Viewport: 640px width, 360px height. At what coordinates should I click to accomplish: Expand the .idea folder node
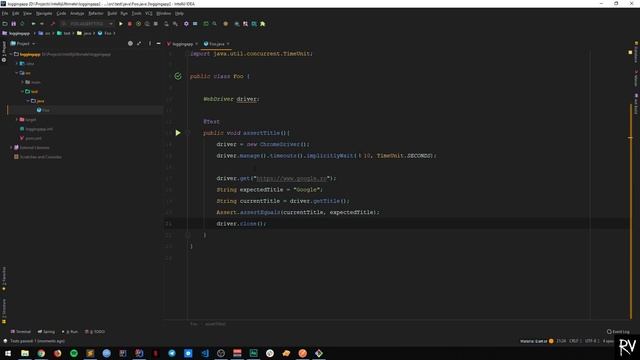[x=17, y=63]
